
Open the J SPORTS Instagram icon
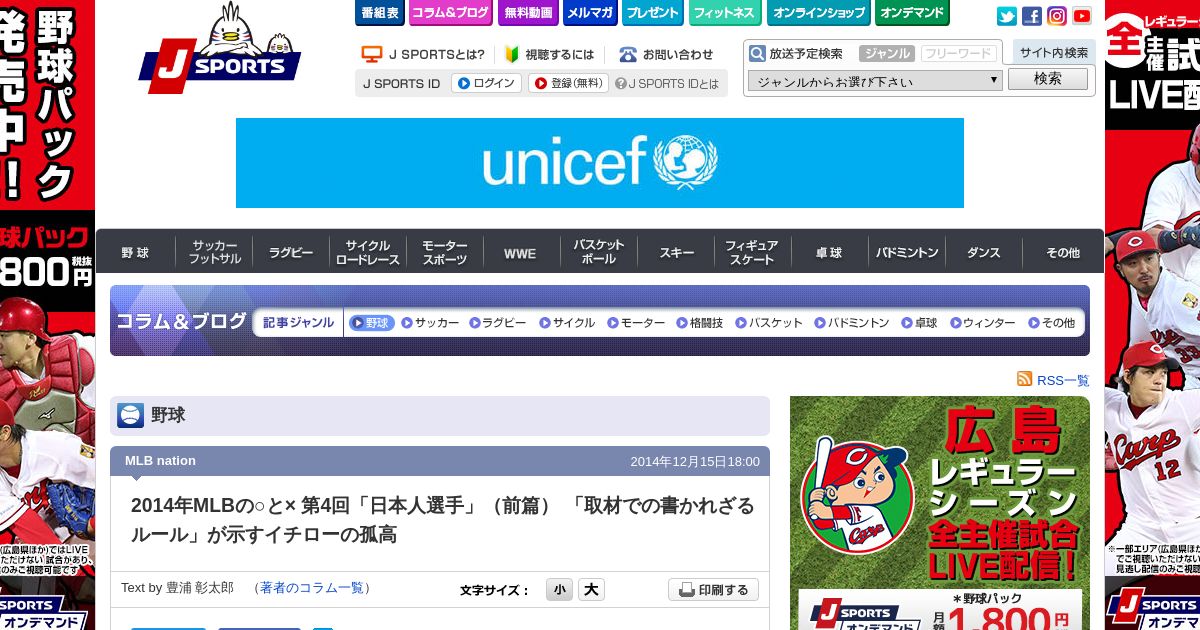1057,16
